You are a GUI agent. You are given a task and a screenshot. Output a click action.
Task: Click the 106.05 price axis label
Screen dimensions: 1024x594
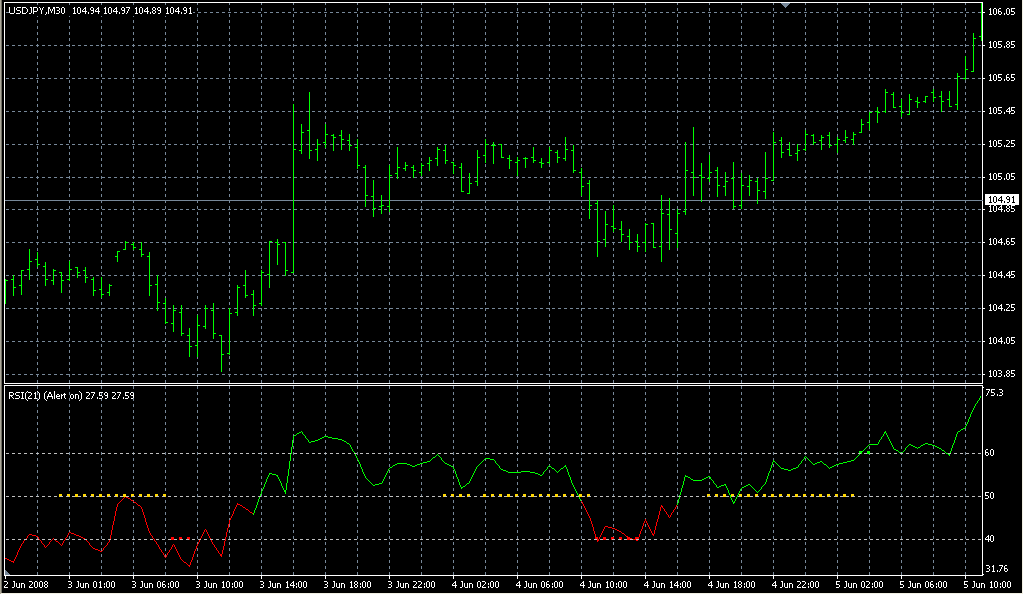point(1000,12)
